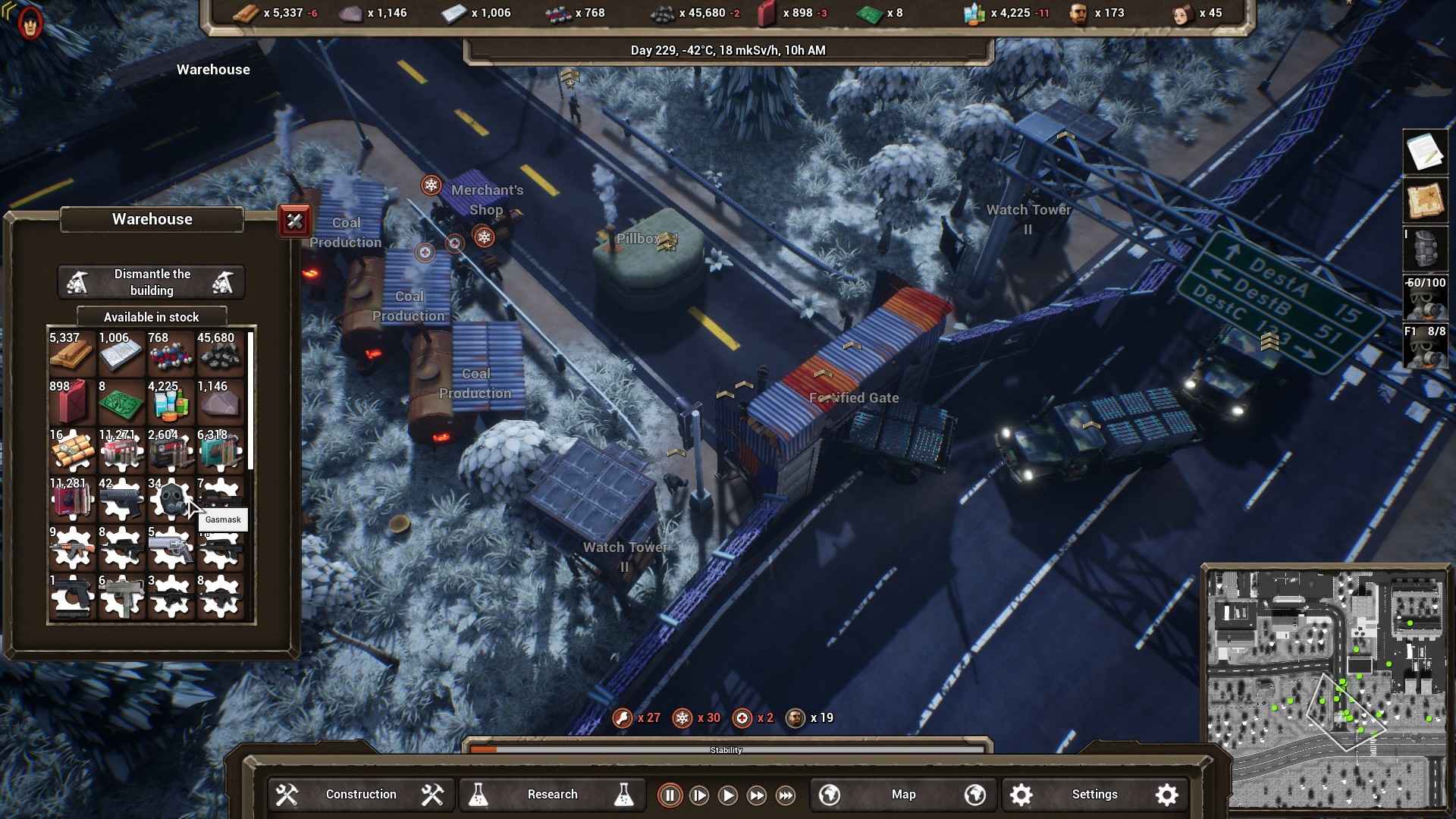The image size is (1456, 819).
Task: Pause the game
Action: click(670, 795)
